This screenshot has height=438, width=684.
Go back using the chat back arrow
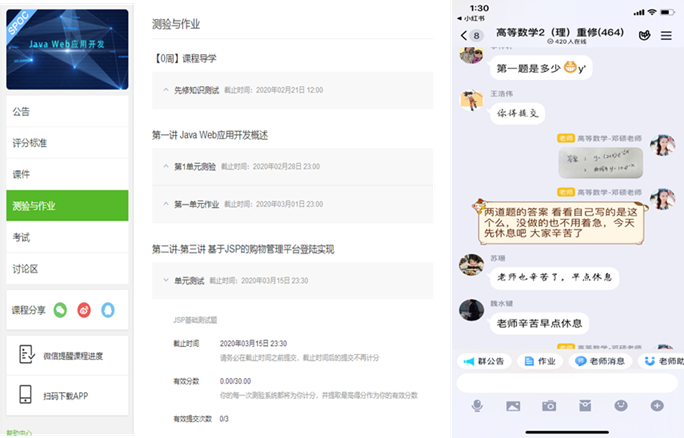pos(464,36)
